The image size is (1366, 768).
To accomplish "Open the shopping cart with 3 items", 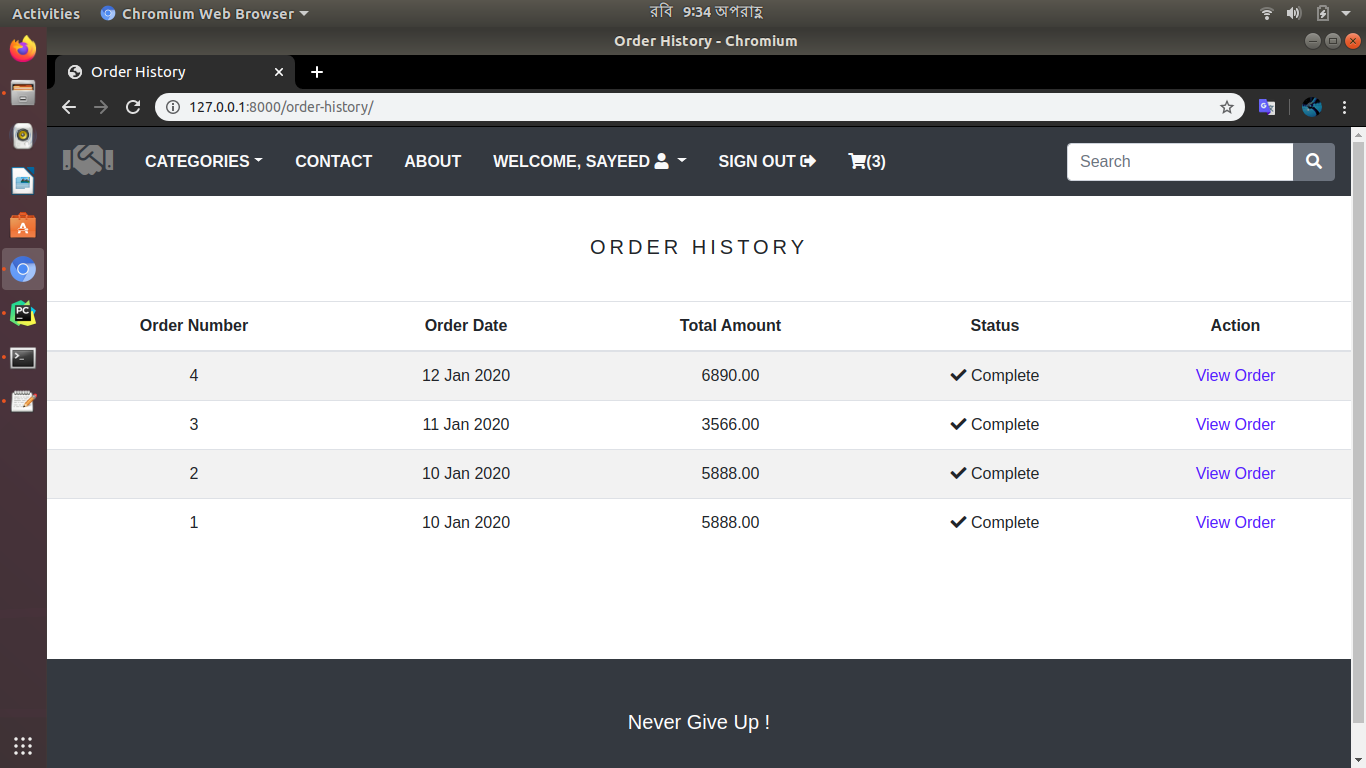I will click(867, 161).
